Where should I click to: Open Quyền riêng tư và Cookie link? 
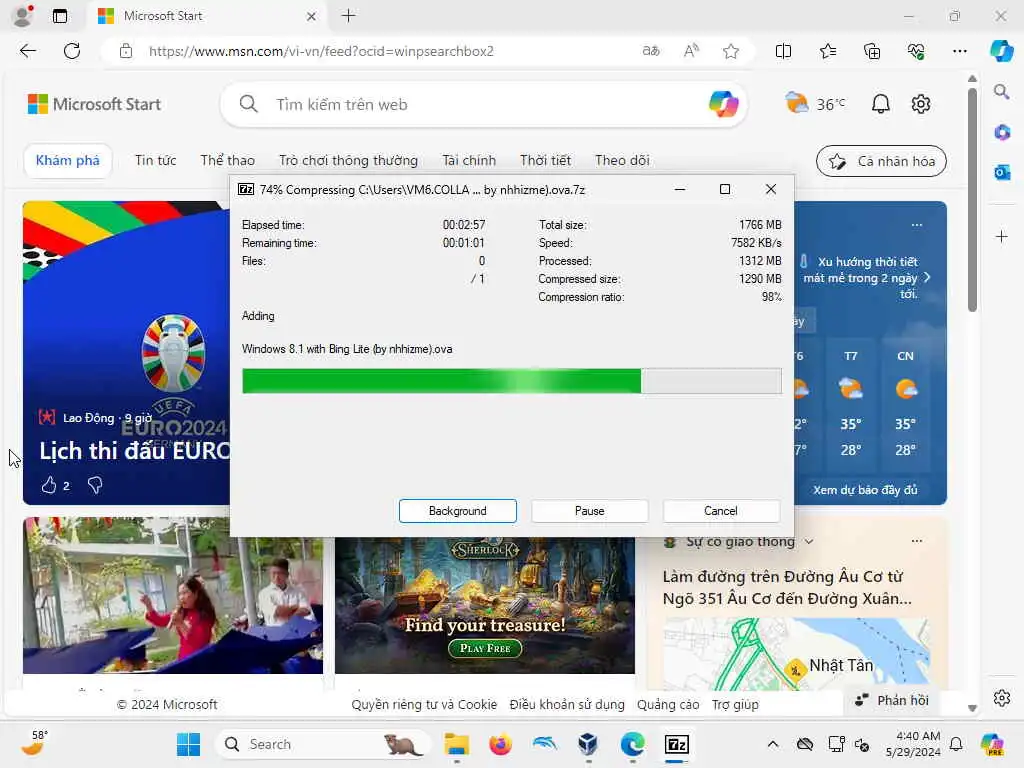click(x=424, y=705)
